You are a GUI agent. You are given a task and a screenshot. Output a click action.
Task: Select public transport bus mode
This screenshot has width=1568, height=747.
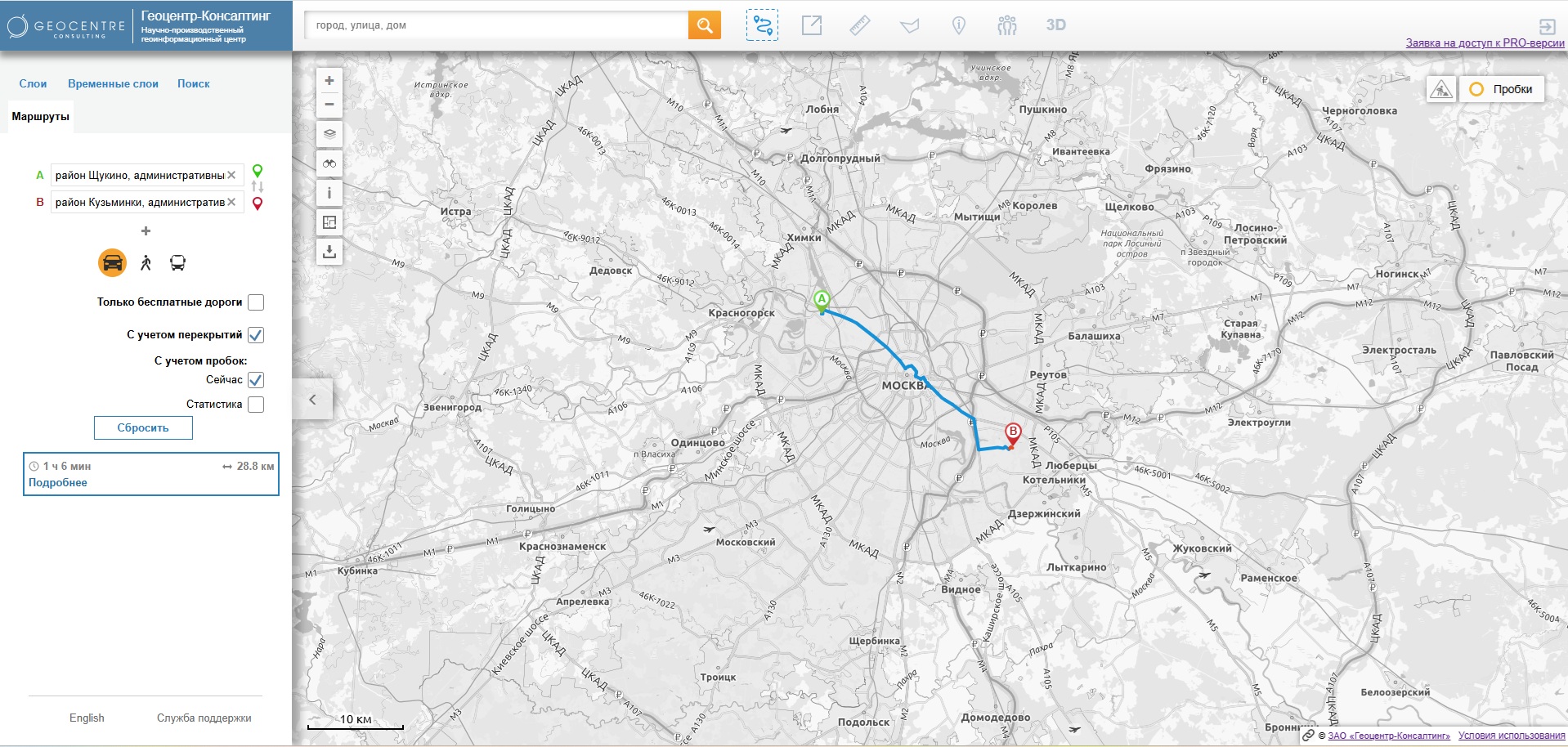pyautogui.click(x=177, y=263)
